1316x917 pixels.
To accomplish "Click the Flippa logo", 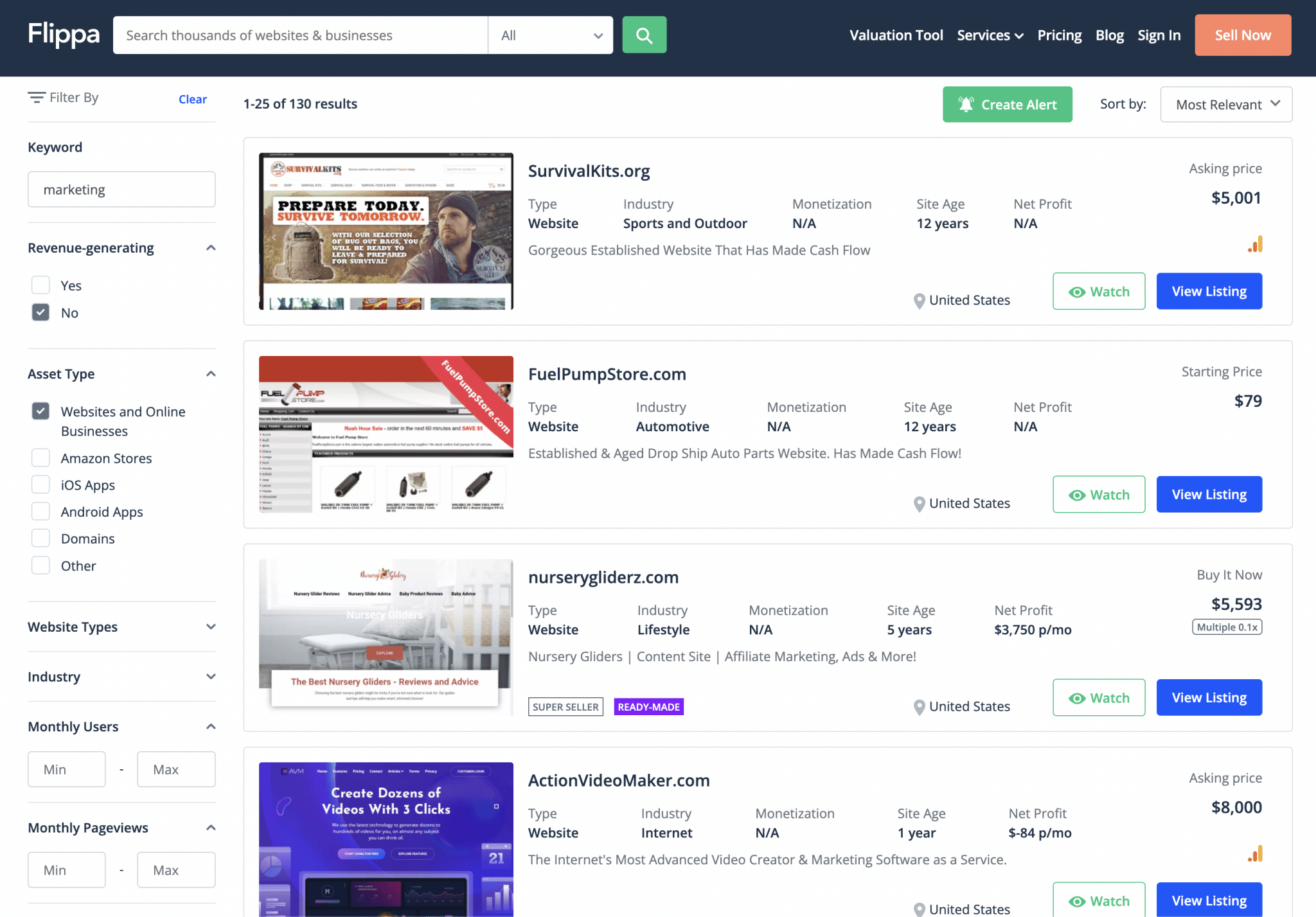I will click(x=64, y=34).
